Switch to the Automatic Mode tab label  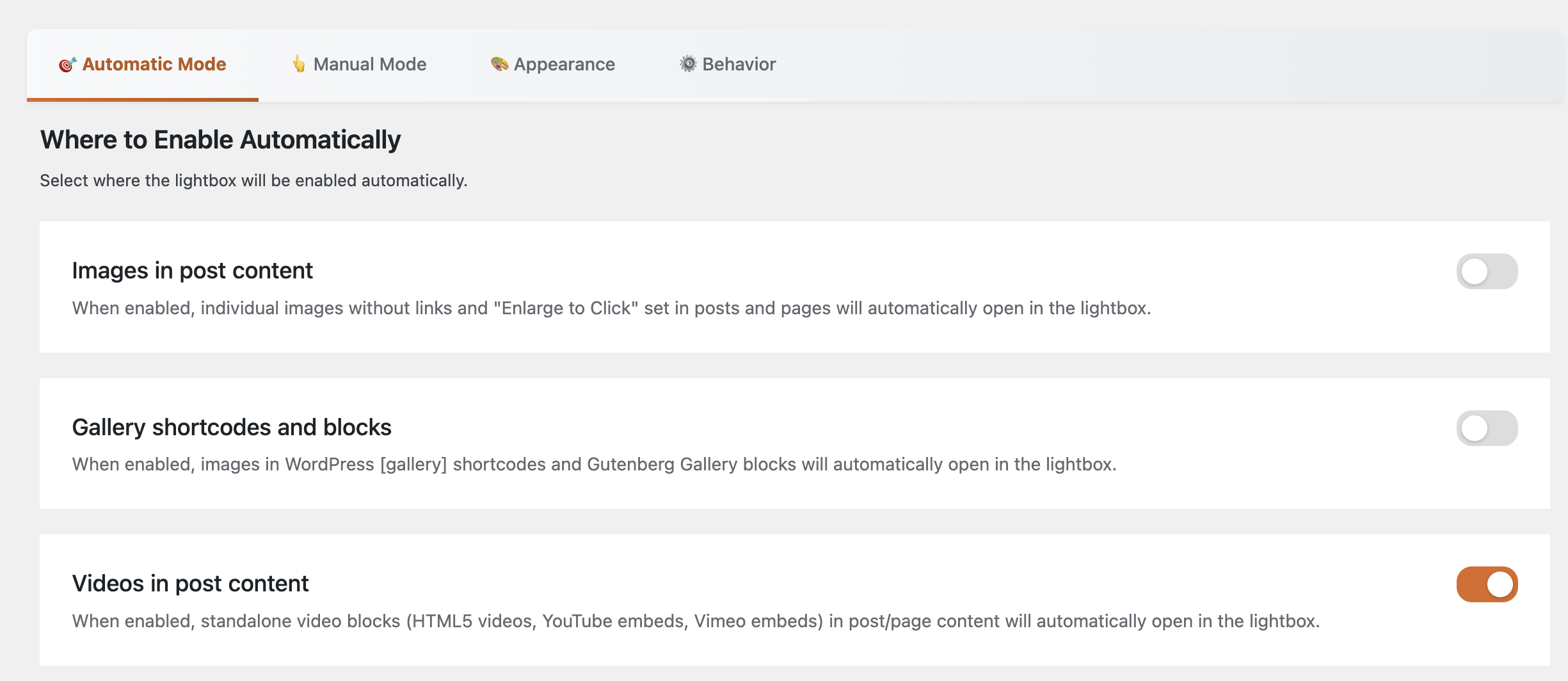pos(154,64)
